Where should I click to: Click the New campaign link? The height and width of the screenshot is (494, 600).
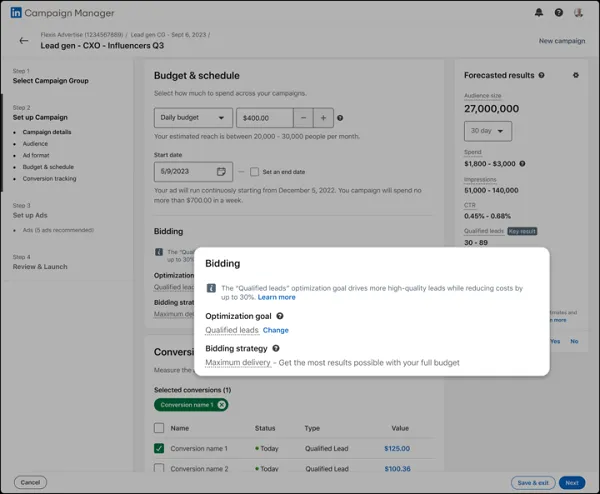[562, 41]
